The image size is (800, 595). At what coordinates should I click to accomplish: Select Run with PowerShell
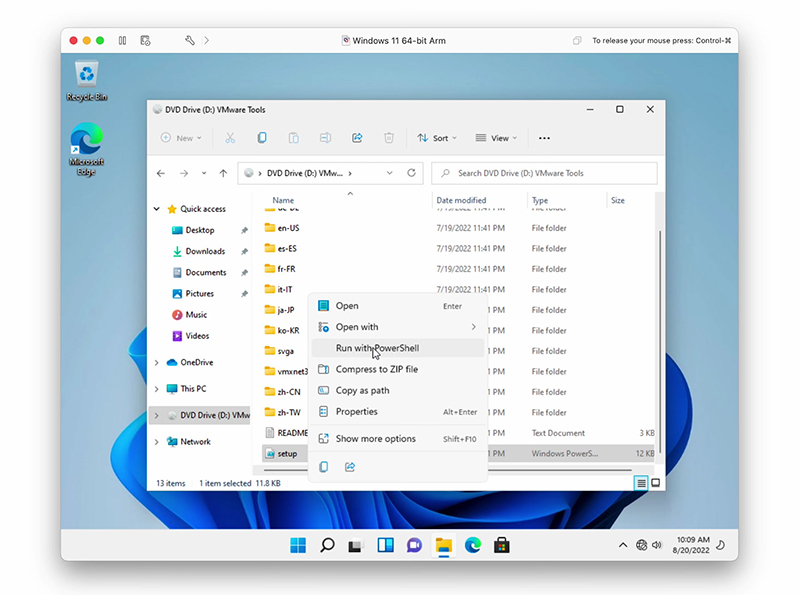397,348
